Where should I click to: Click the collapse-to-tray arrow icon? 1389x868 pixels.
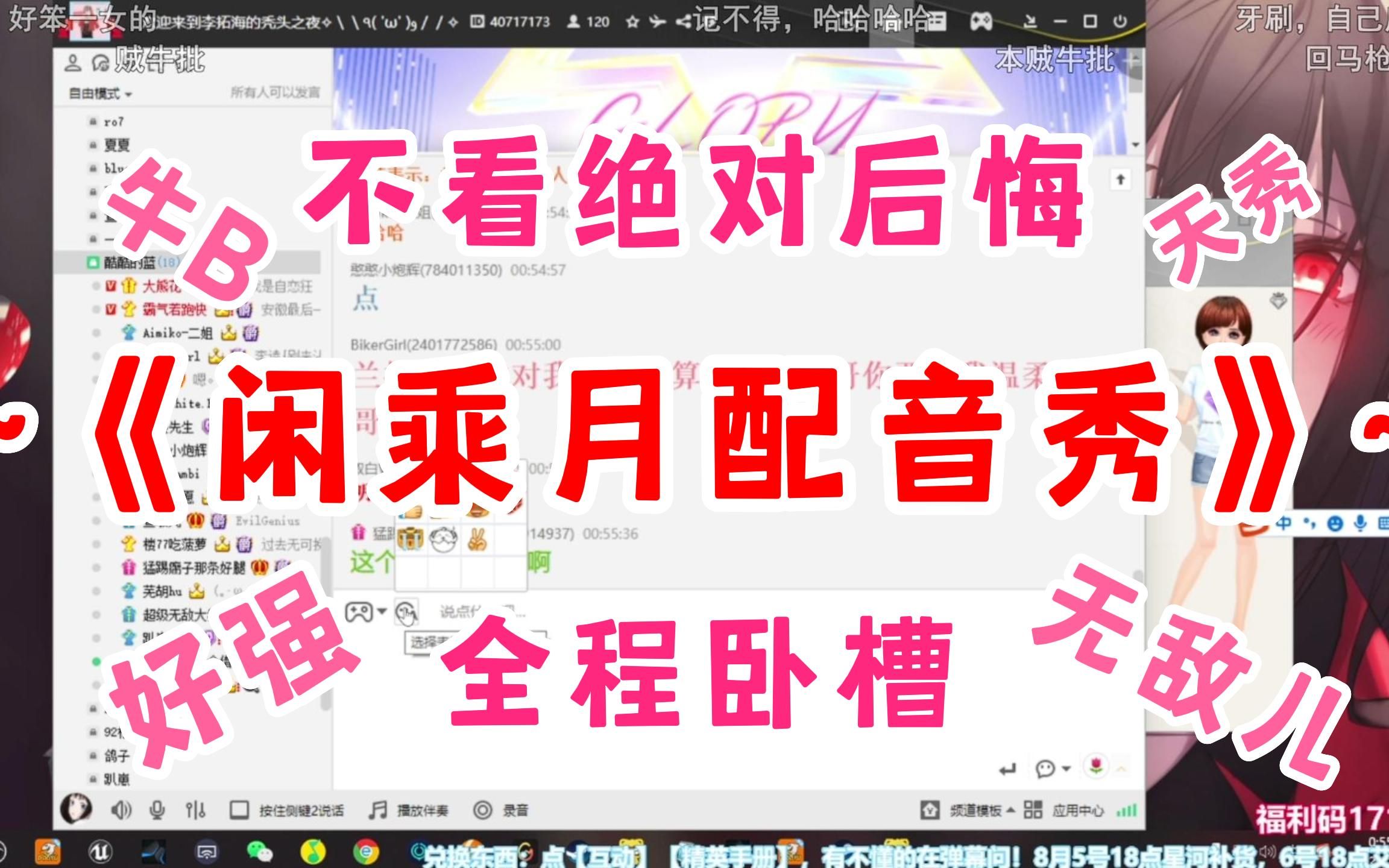pos(1030,22)
